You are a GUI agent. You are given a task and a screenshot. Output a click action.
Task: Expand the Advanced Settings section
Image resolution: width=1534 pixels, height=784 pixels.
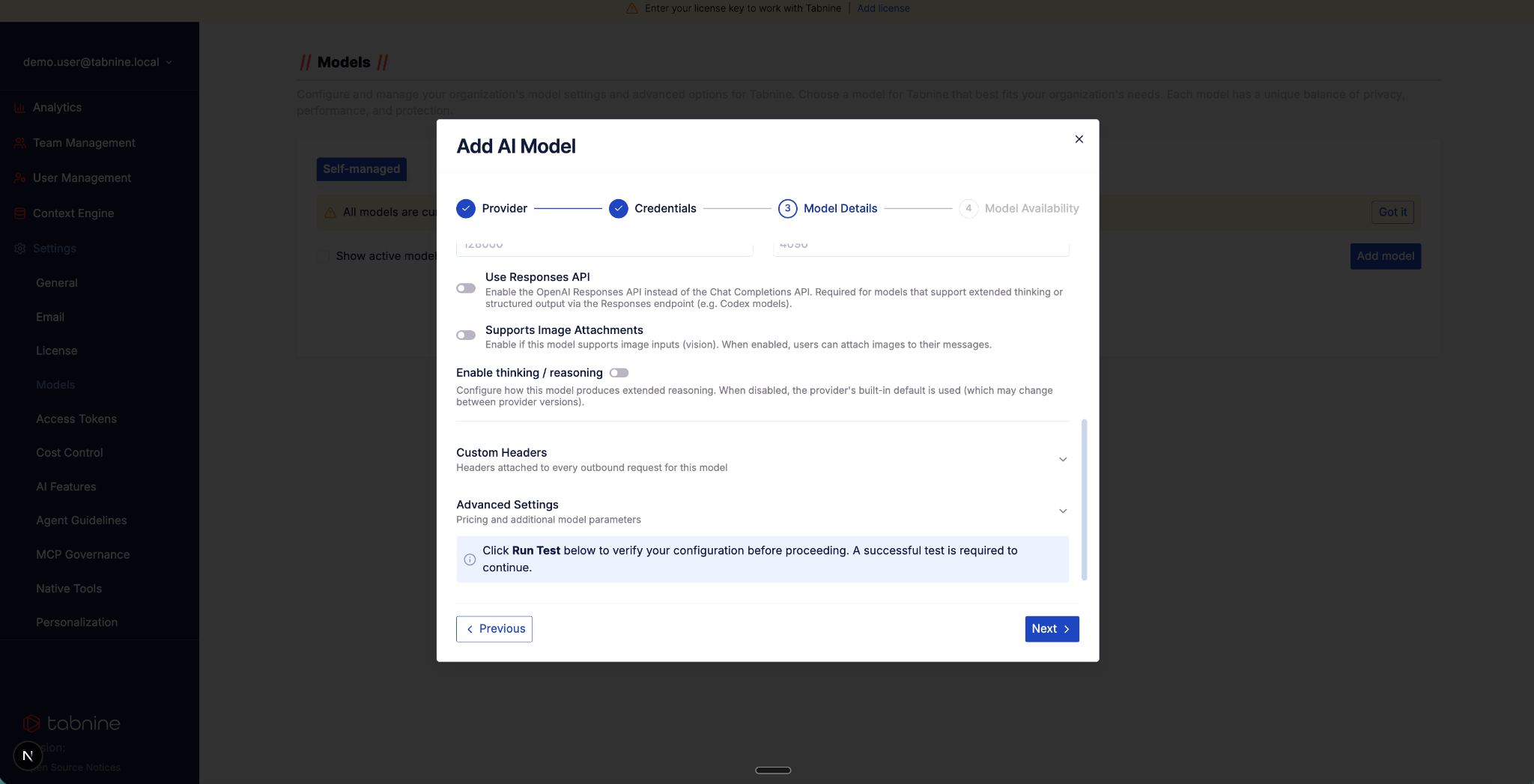[763, 511]
